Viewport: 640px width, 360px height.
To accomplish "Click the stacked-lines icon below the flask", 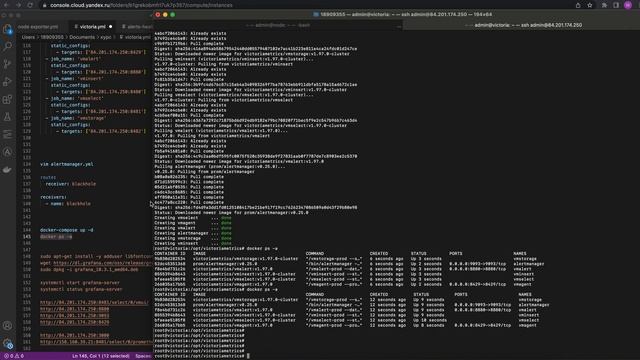I will point(7,134).
